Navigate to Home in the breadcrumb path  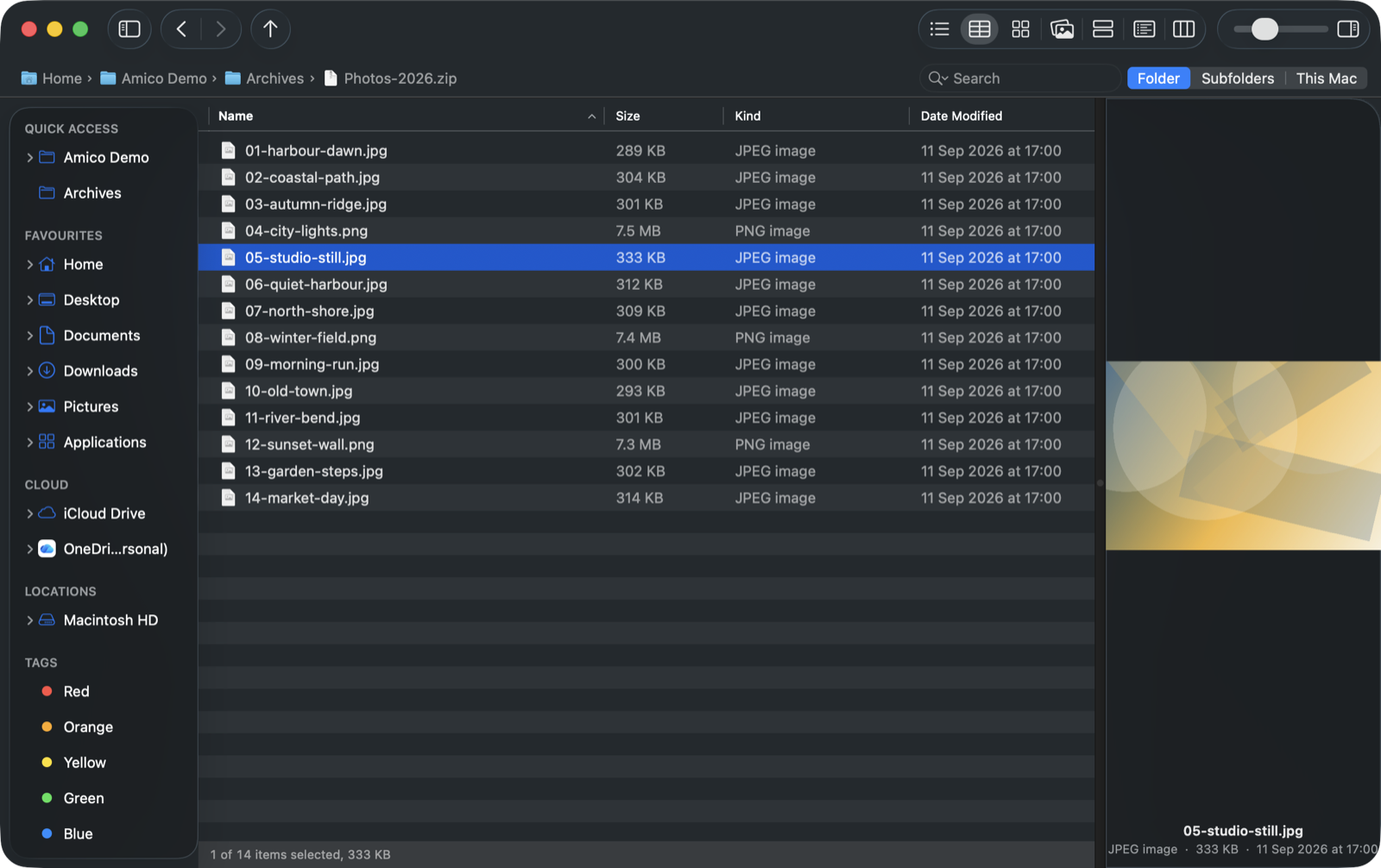[x=51, y=79]
